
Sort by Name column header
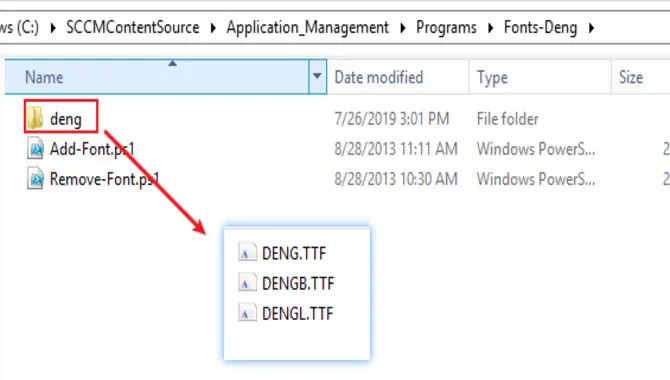click(157, 77)
